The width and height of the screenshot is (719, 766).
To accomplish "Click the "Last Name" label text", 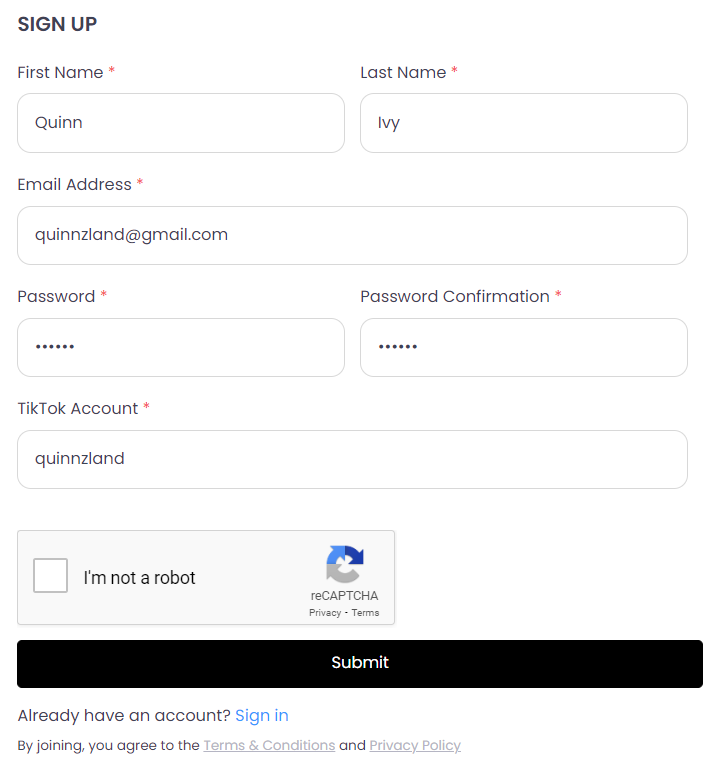I will (x=403, y=72).
